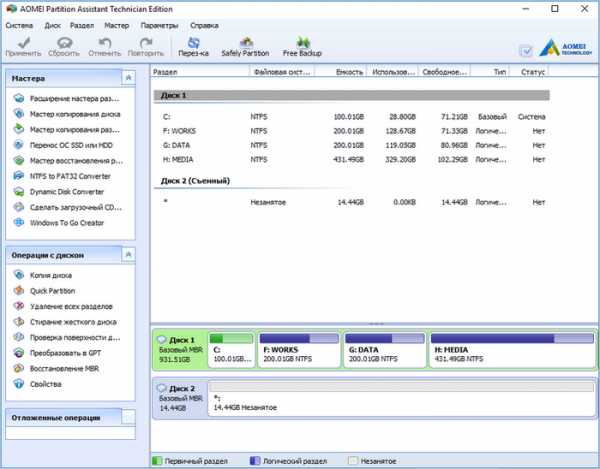Select the G: DATA row in list
Image resolution: width=600 pixels, height=469 pixels.
click(x=351, y=145)
